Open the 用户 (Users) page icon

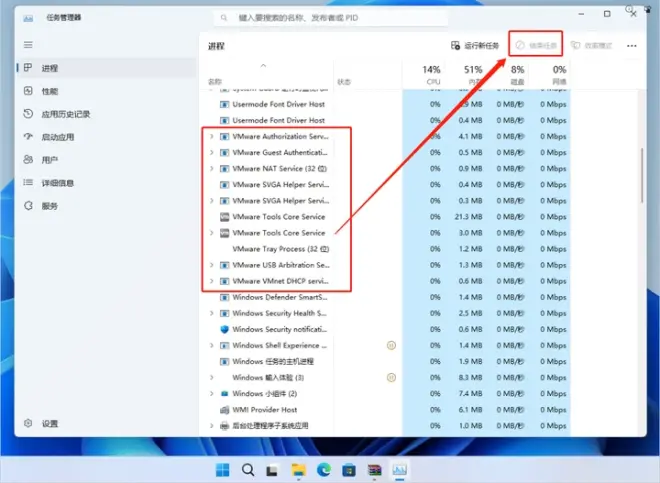(x=28, y=160)
